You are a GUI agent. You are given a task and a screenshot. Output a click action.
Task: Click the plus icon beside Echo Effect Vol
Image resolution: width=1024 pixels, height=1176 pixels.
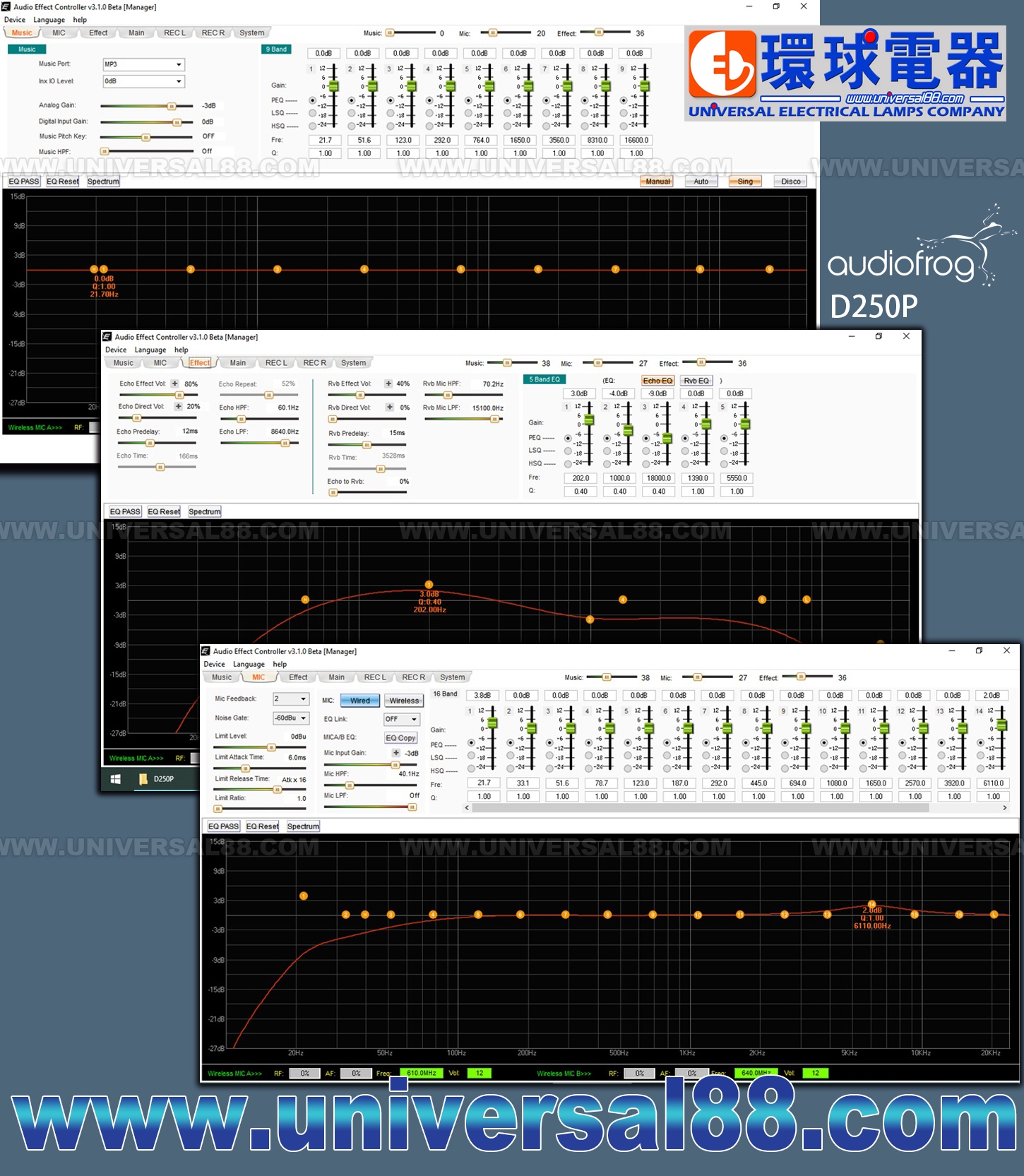click(175, 384)
